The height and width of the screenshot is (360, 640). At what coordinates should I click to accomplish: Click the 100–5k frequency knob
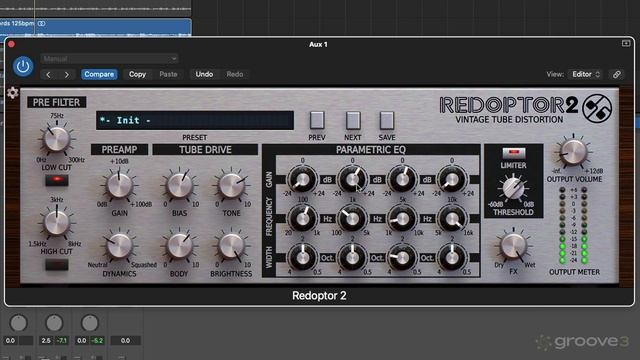pos(352,219)
